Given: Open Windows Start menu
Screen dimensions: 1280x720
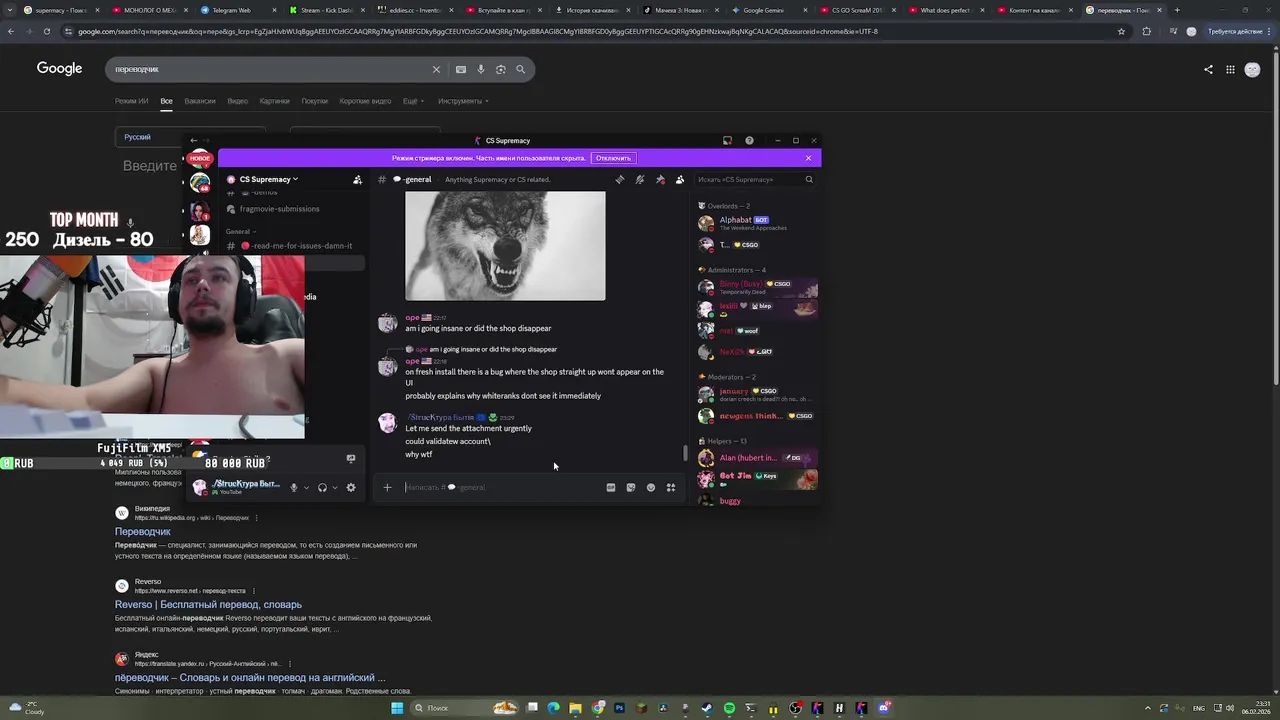Looking at the screenshot, I should (397, 708).
